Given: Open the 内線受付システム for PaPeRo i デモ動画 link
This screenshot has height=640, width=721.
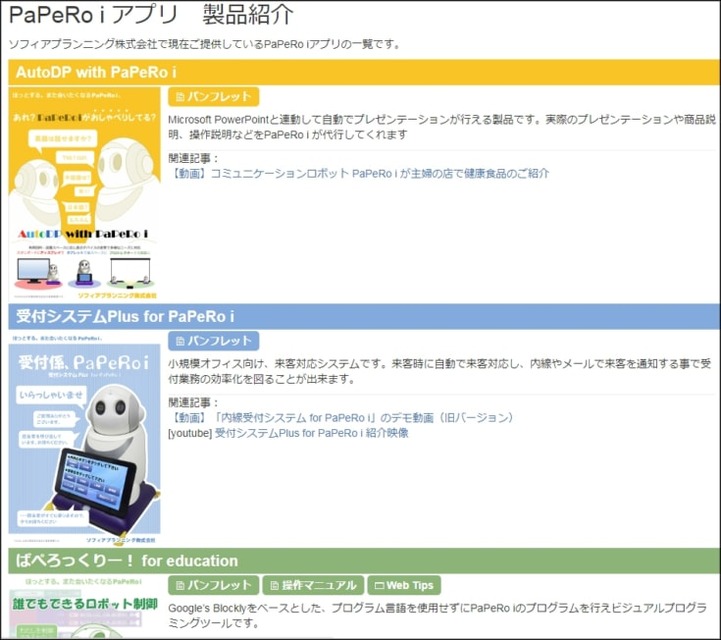Looking at the screenshot, I should [x=341, y=418].
